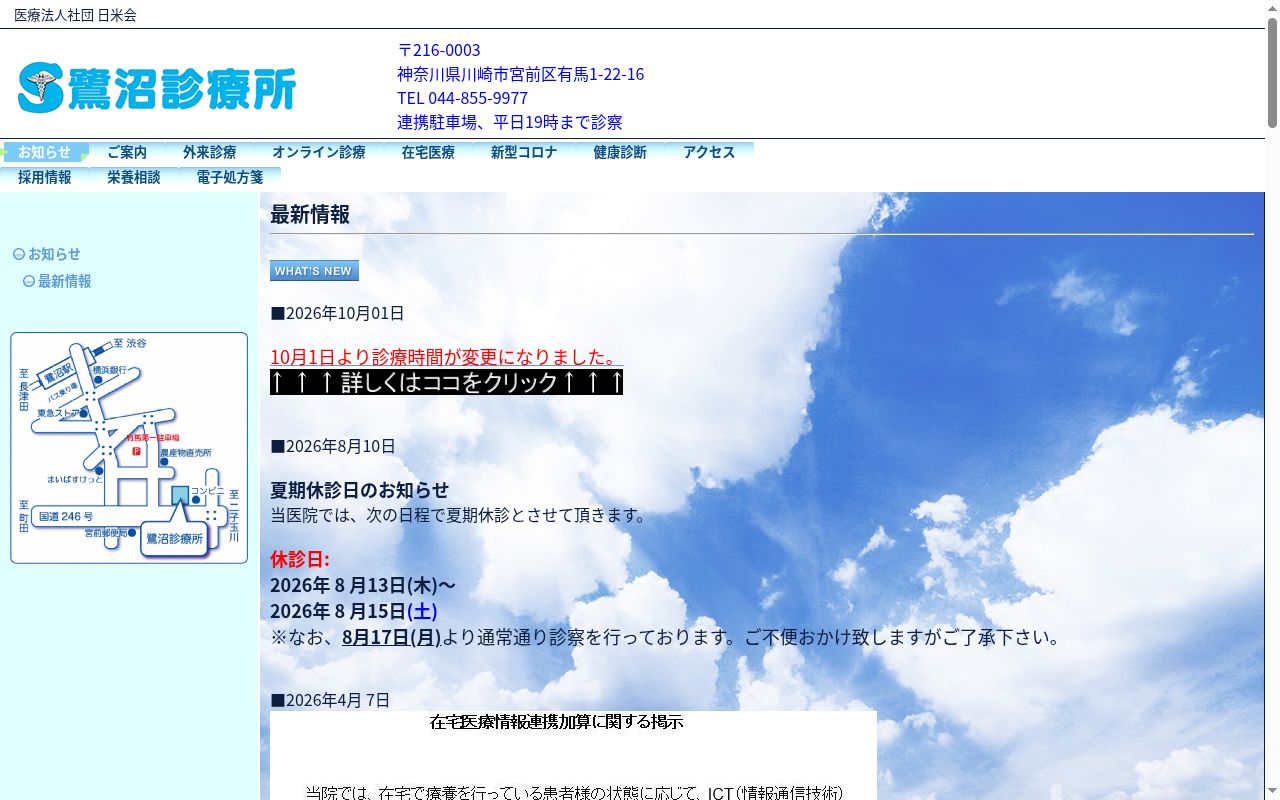Click the 詳しくはココをクリック banner
This screenshot has width=1280, height=800.
(x=446, y=382)
